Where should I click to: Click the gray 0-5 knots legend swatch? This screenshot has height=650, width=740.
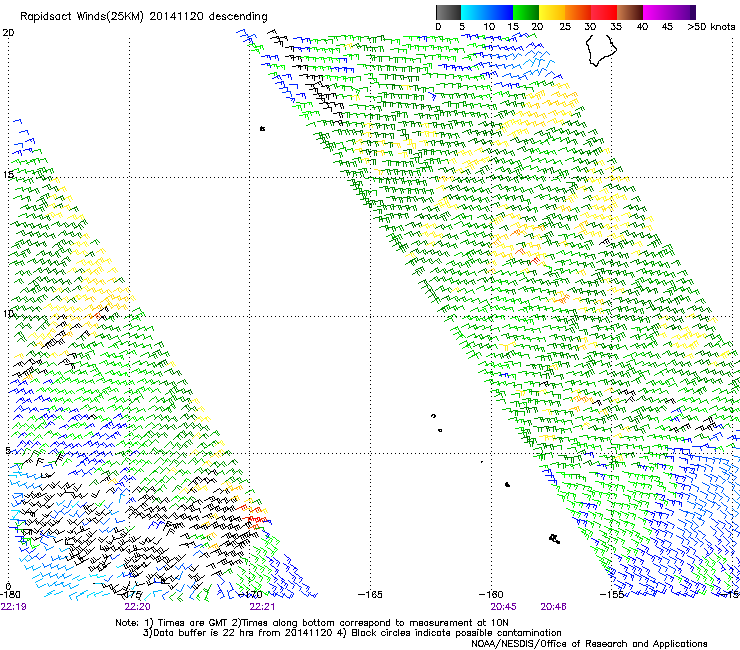pyautogui.click(x=448, y=12)
